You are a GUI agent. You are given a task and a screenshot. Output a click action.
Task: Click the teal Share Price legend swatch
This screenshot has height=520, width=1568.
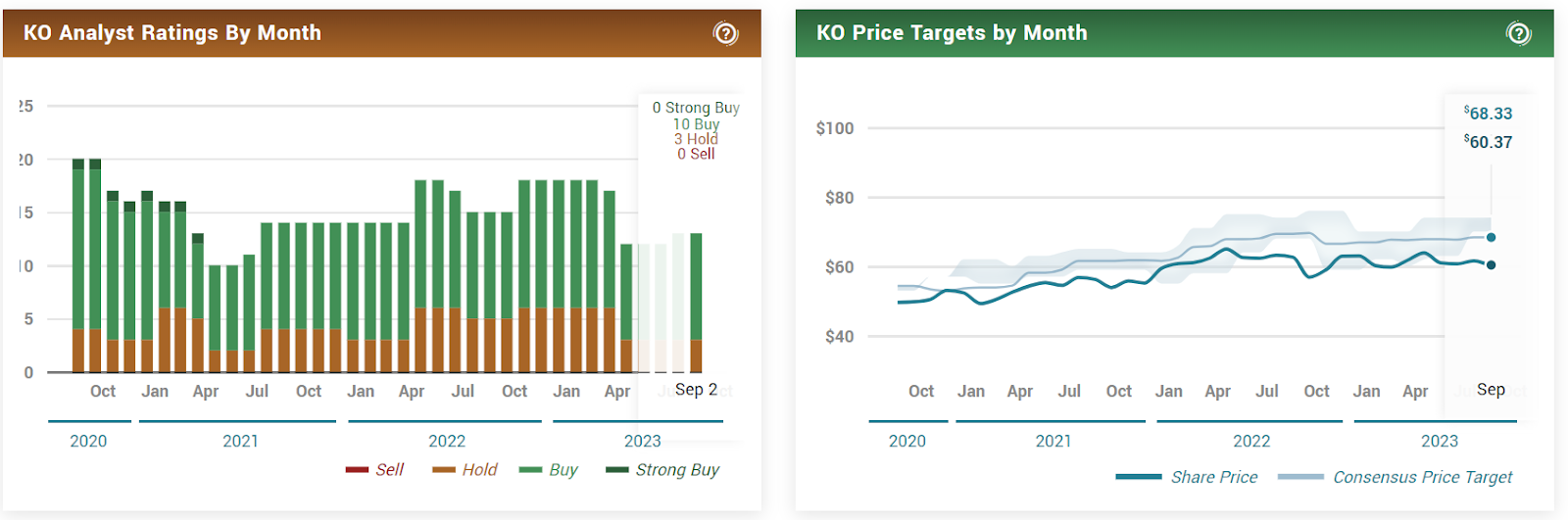pos(1139,477)
